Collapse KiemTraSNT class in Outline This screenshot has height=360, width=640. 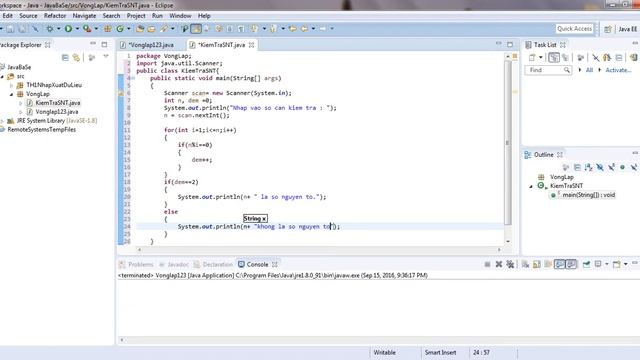pyautogui.click(x=531, y=186)
